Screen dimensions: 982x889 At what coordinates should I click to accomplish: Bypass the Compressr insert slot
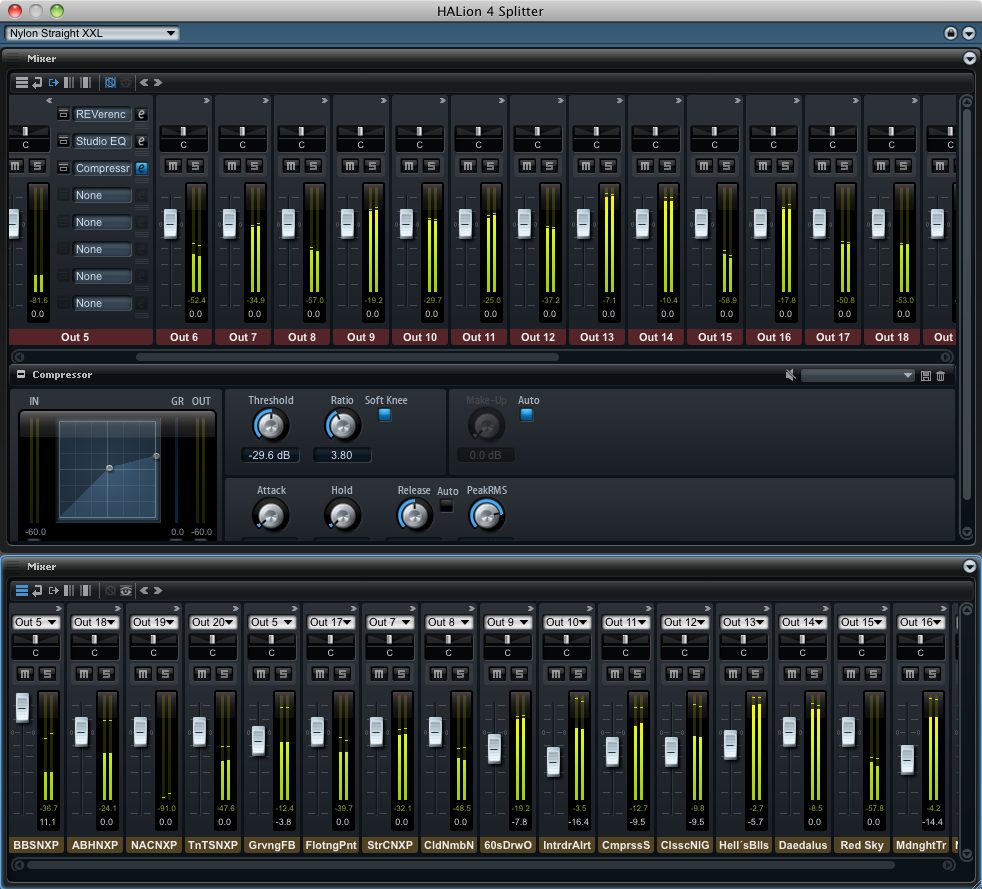click(x=63, y=168)
